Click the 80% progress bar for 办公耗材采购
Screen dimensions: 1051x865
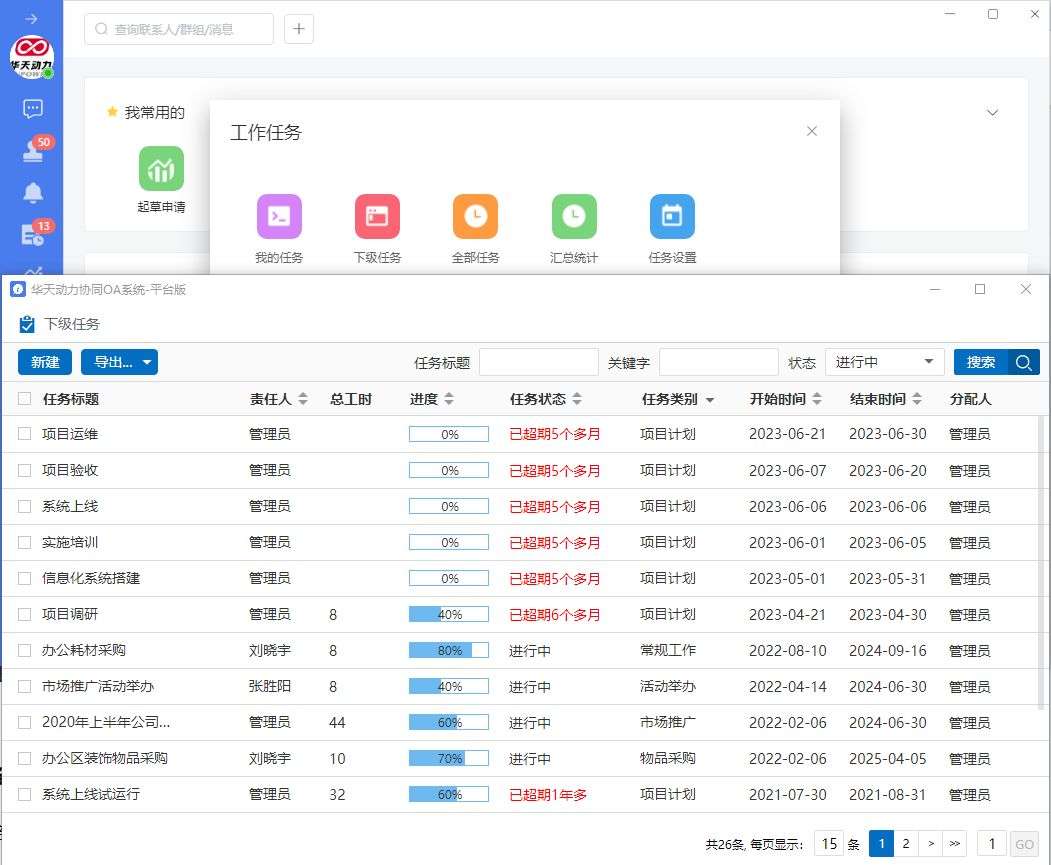[449, 651]
